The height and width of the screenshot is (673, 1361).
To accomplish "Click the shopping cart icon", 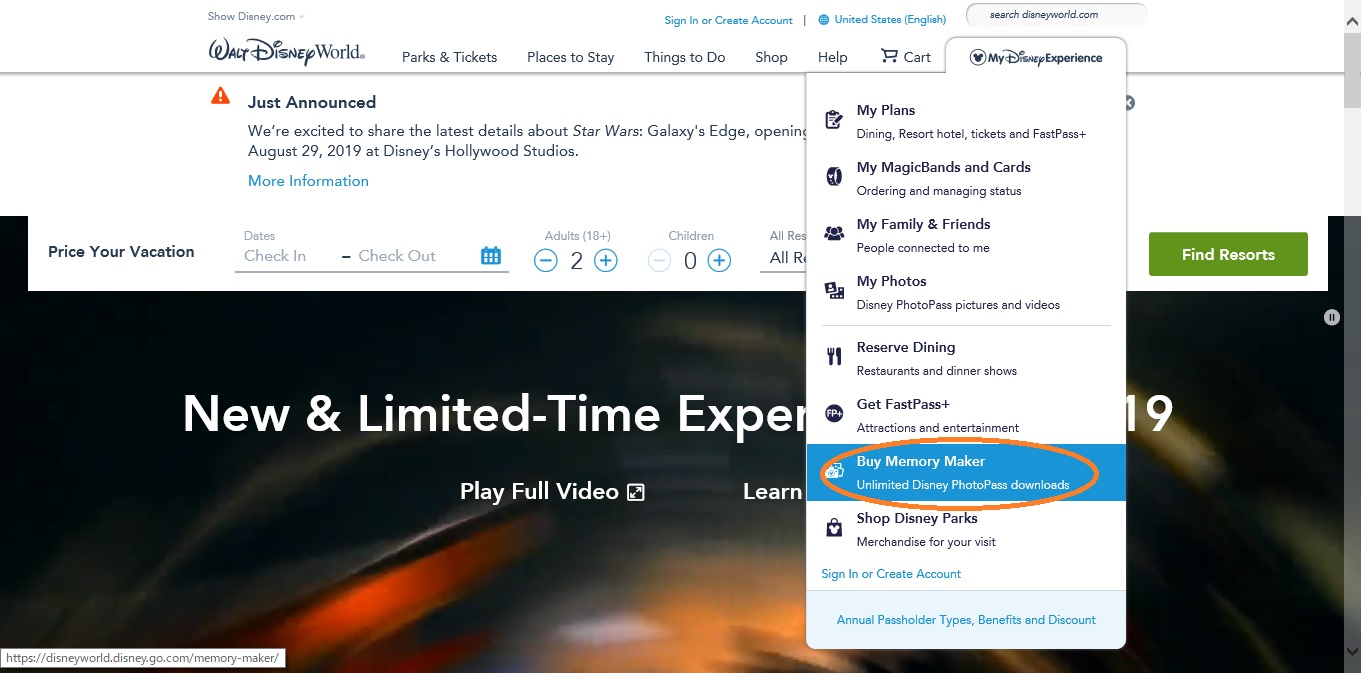I will (889, 56).
